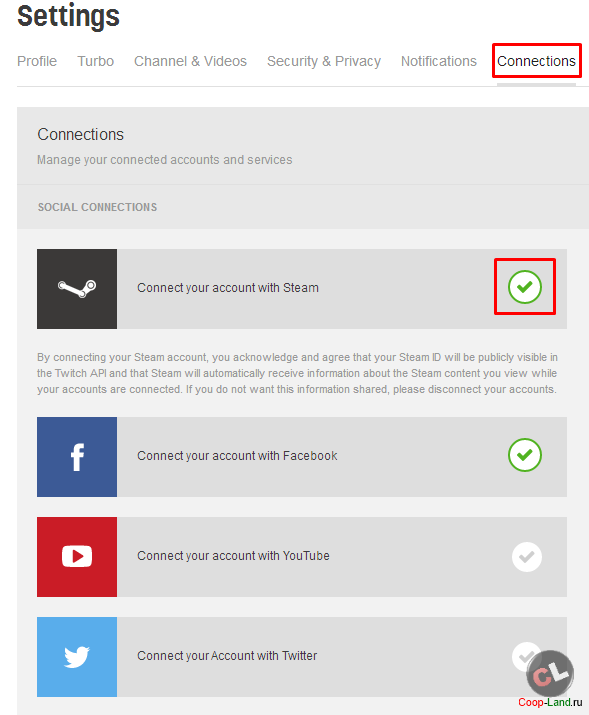Select the Notifications tab

[x=439, y=61]
